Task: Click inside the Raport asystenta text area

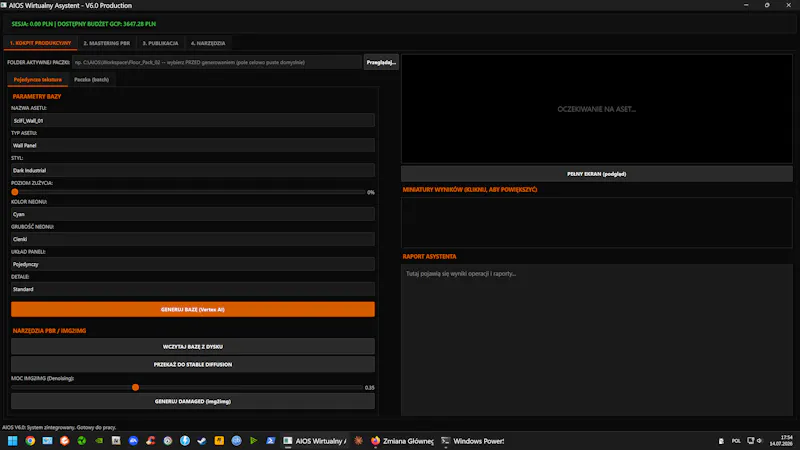Action: 596,339
